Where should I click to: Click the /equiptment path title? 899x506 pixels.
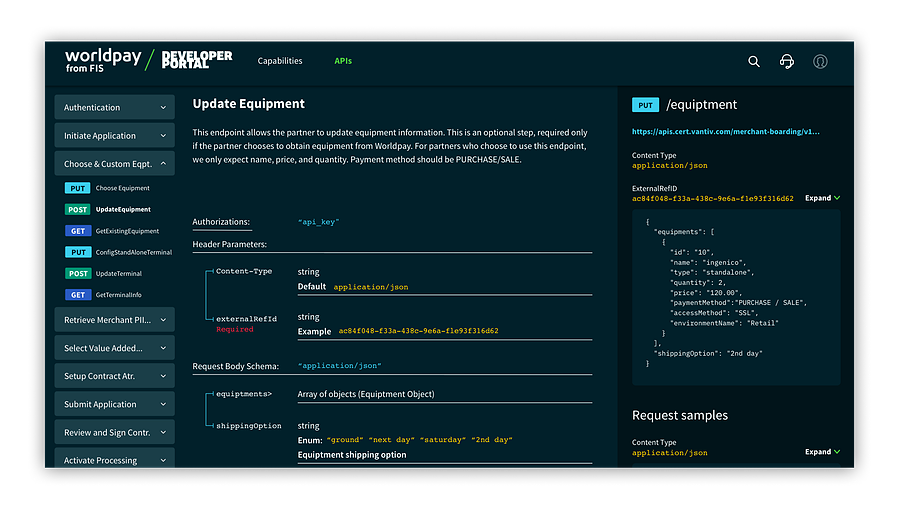pos(701,105)
